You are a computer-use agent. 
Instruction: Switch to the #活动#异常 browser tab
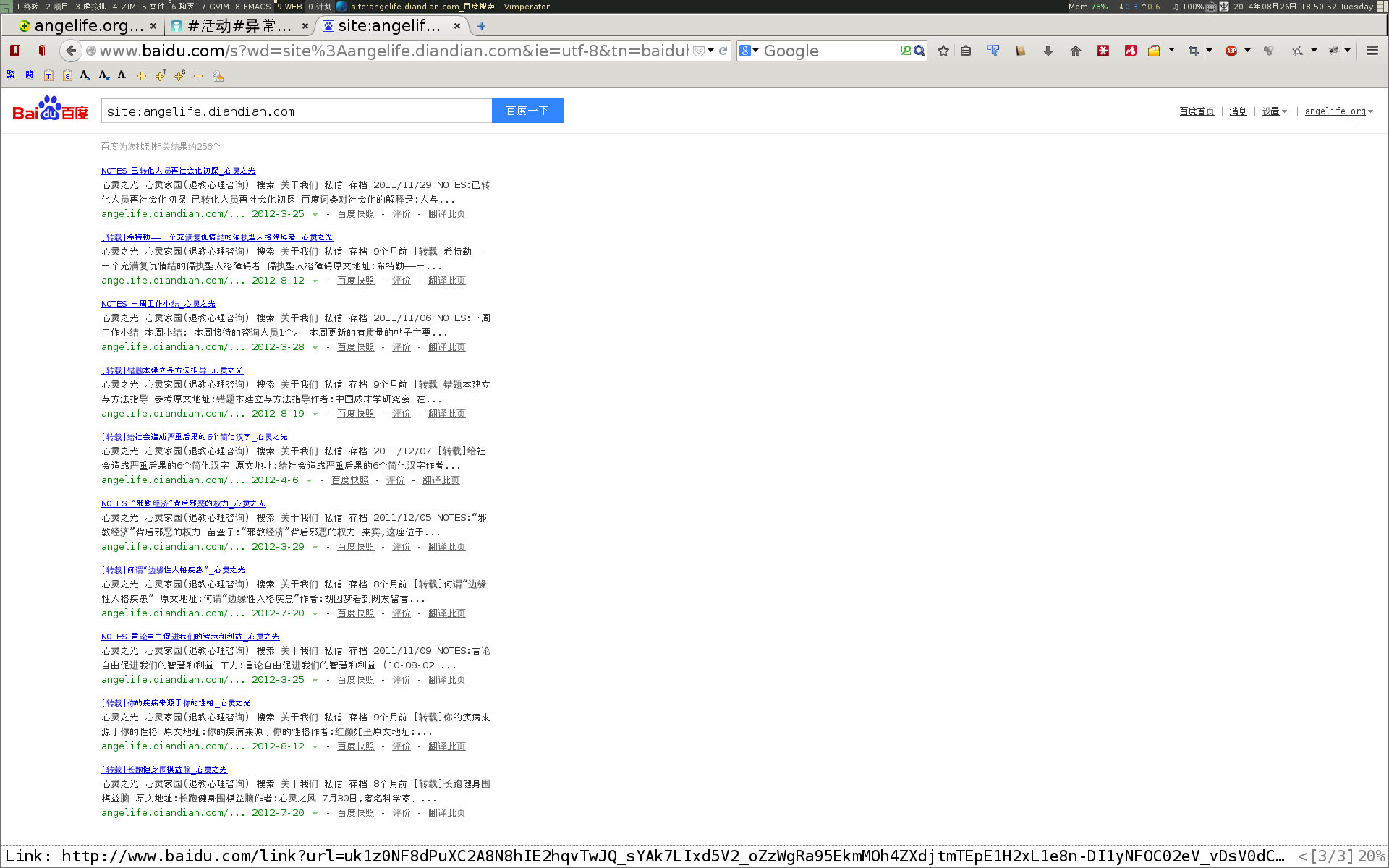click(239, 26)
